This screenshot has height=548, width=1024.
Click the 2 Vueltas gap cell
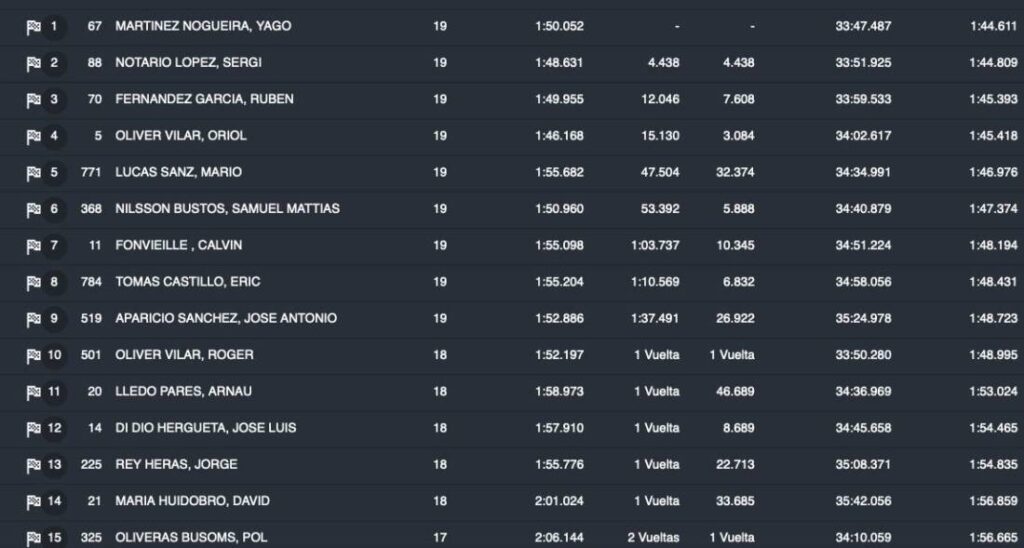653,537
